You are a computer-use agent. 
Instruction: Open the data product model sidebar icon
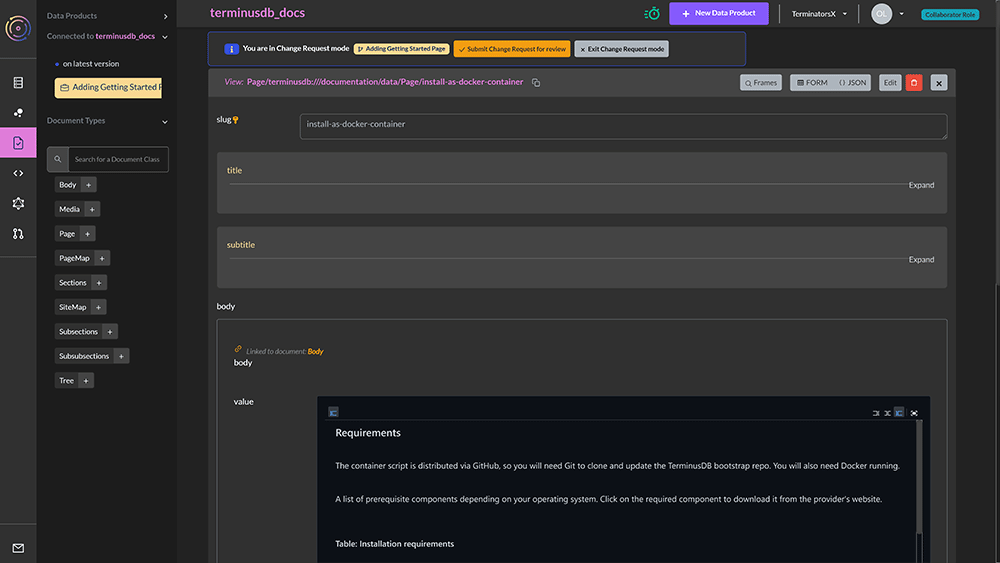point(18,113)
